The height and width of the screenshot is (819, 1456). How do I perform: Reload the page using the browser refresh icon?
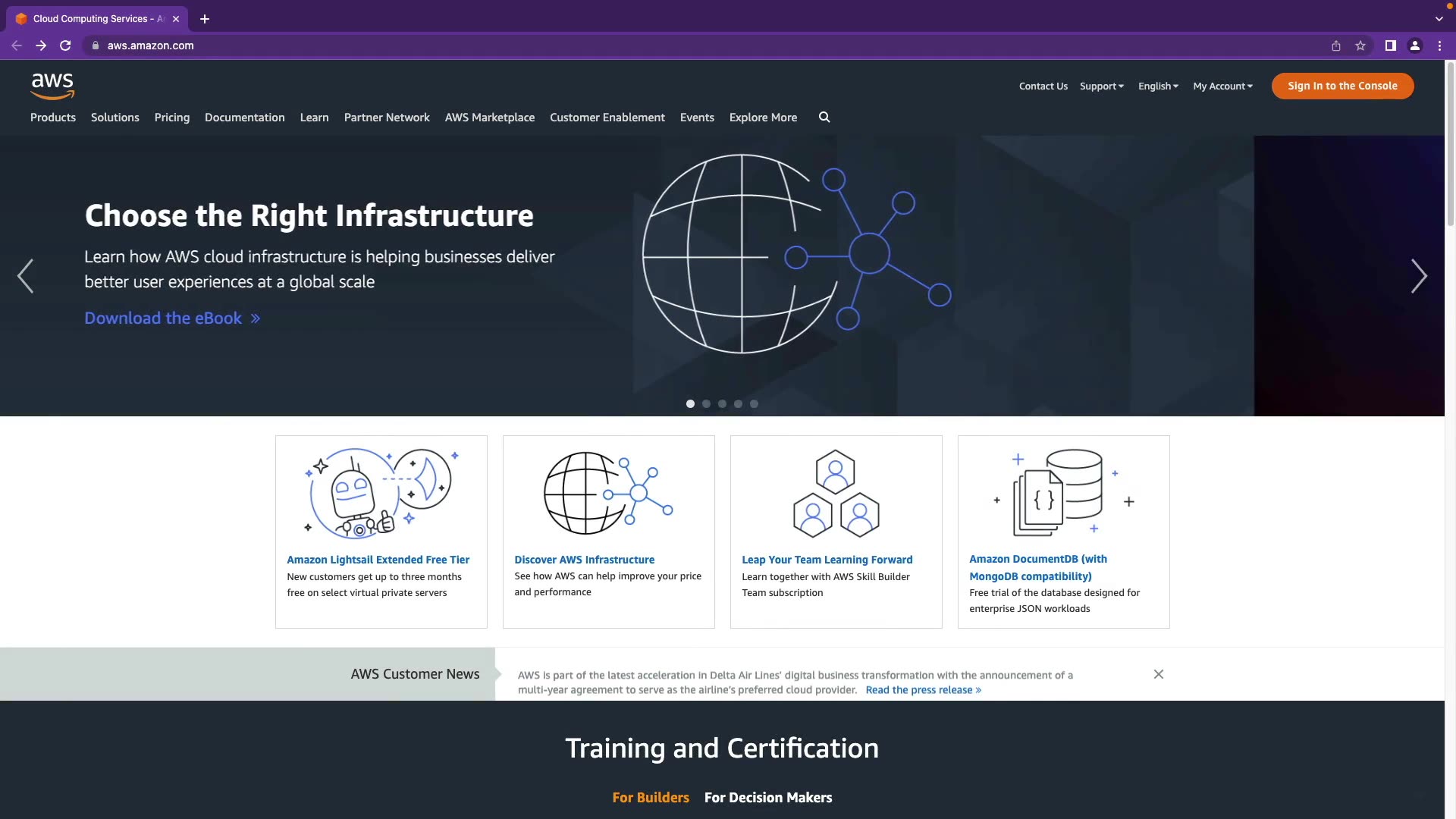pyautogui.click(x=65, y=45)
